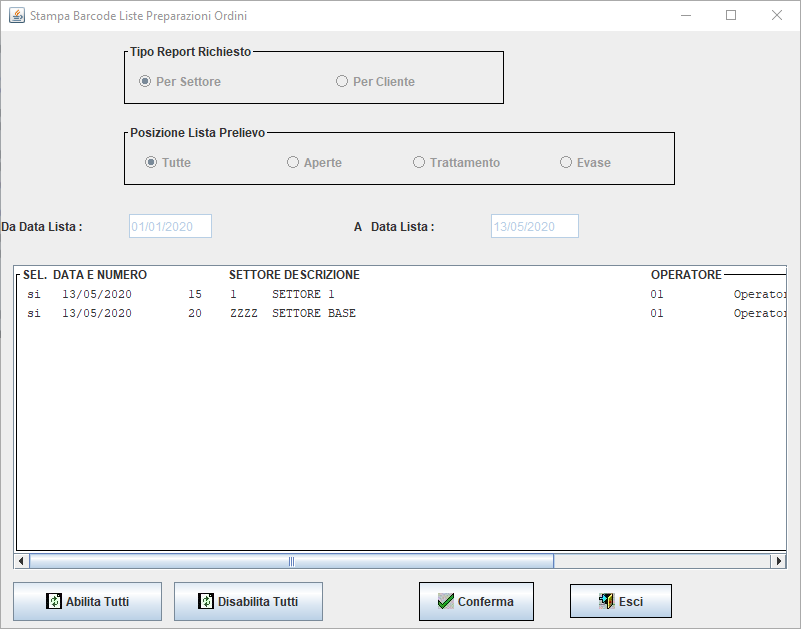Click the Abilita Tutti button icon
Screen dimensions: 801x629
[x=54, y=602]
